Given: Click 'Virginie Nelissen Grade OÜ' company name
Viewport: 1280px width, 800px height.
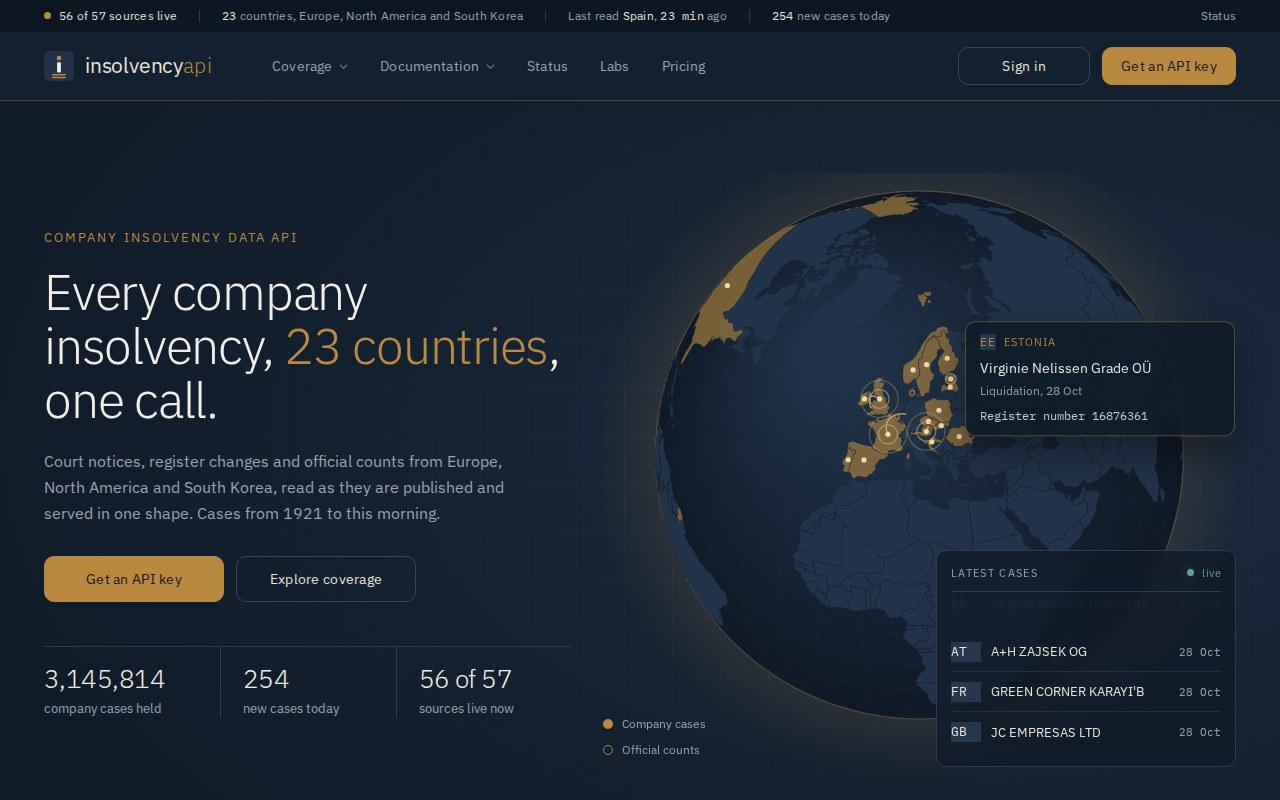Looking at the screenshot, I should pos(1065,368).
